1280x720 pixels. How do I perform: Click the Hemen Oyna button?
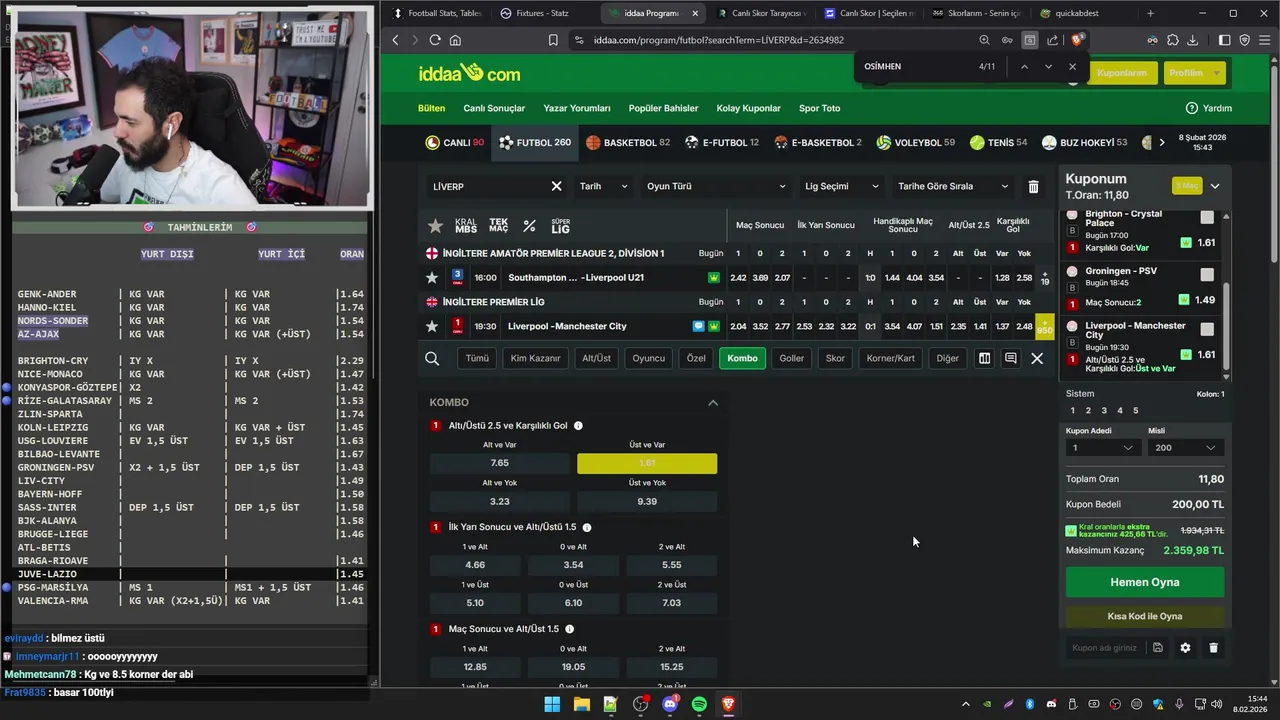tap(1145, 582)
